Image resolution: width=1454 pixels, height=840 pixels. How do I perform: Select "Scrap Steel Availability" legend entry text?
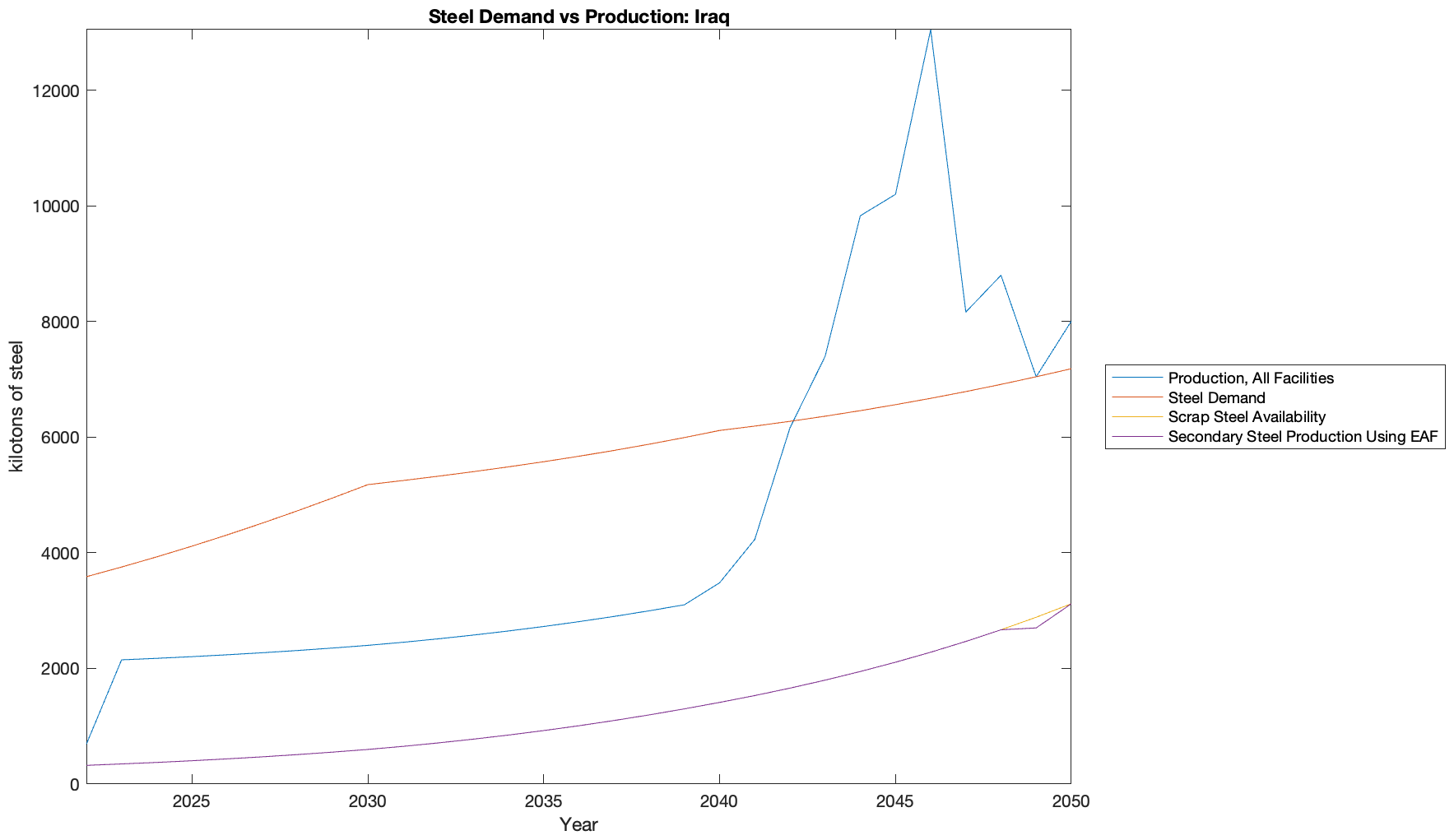pyautogui.click(x=1246, y=417)
